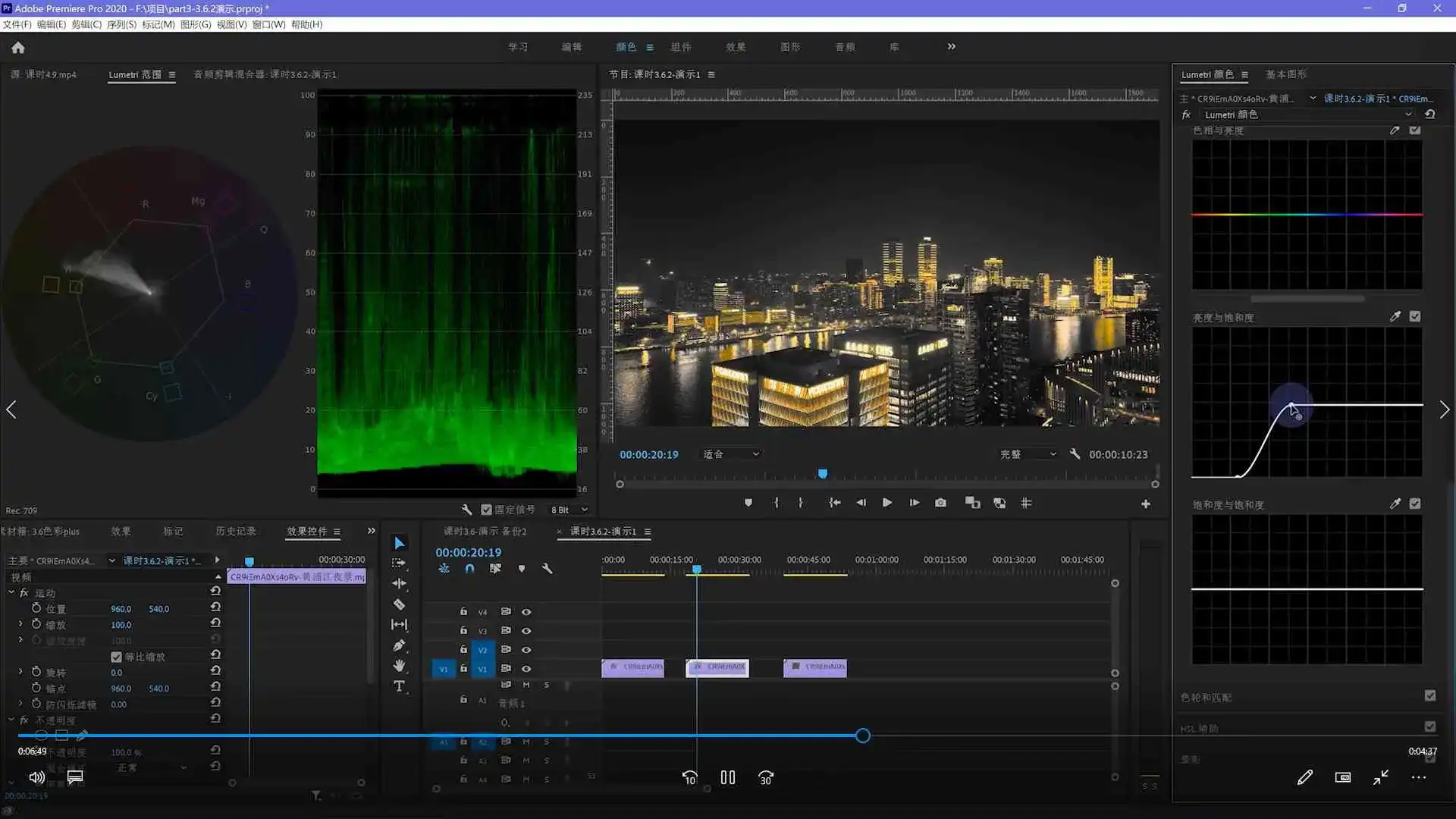Expand the 缩放 property in effect controls

20,624
